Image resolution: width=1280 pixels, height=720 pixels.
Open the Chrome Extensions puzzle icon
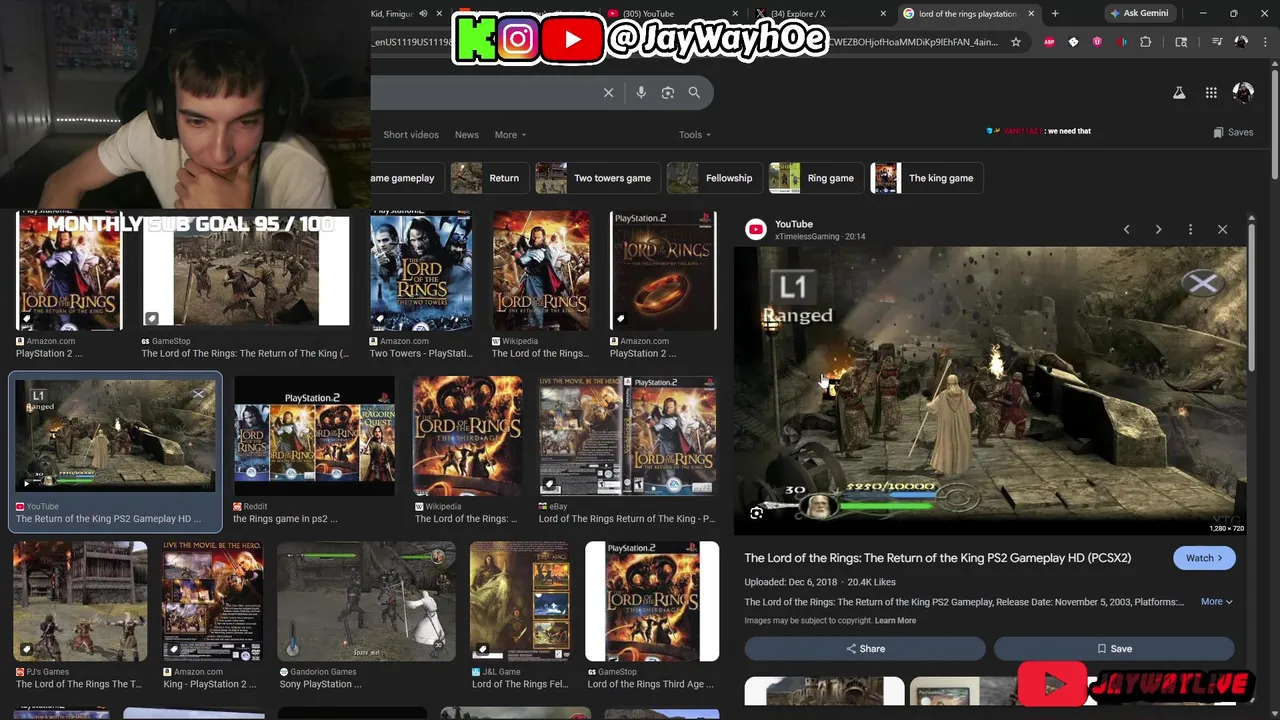click(1146, 42)
